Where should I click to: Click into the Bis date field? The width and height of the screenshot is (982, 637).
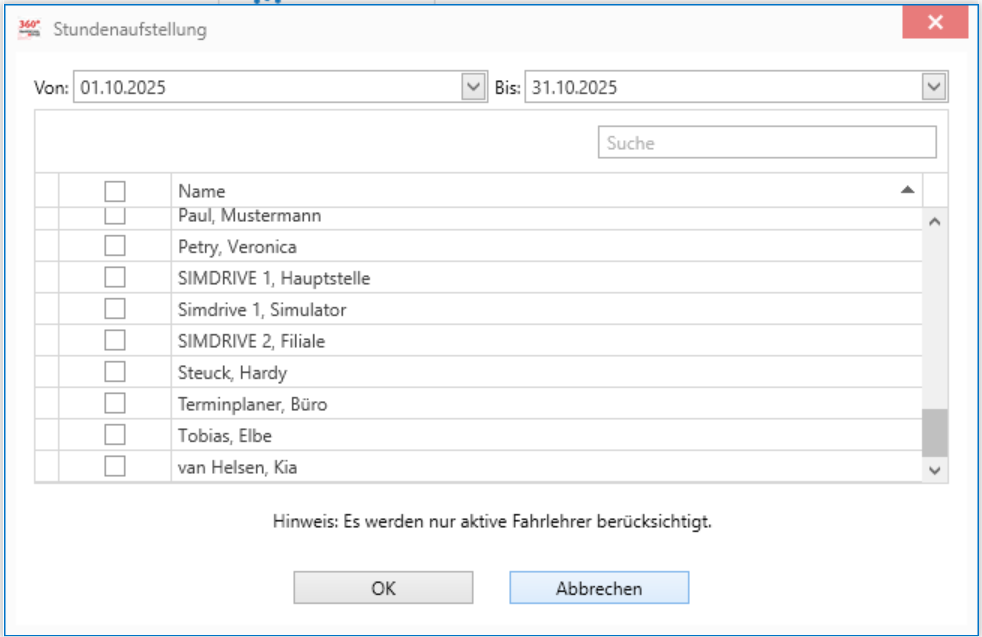tap(720, 87)
